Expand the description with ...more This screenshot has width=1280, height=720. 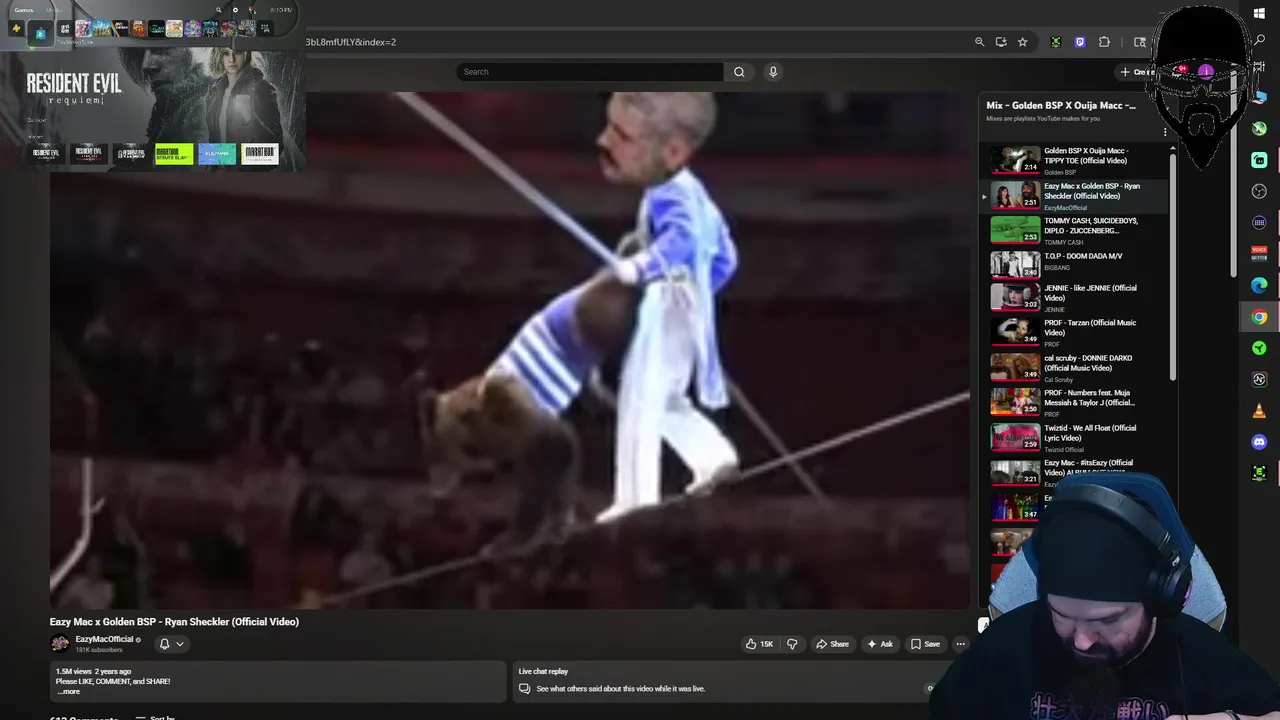(68, 691)
